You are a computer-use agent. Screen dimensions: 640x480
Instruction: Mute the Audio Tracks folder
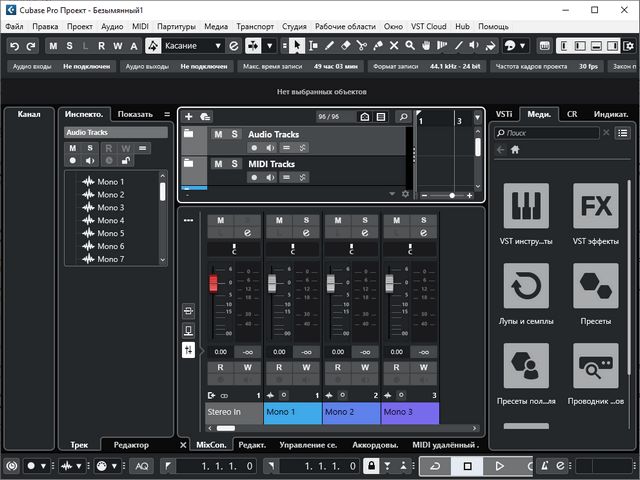tap(217, 134)
